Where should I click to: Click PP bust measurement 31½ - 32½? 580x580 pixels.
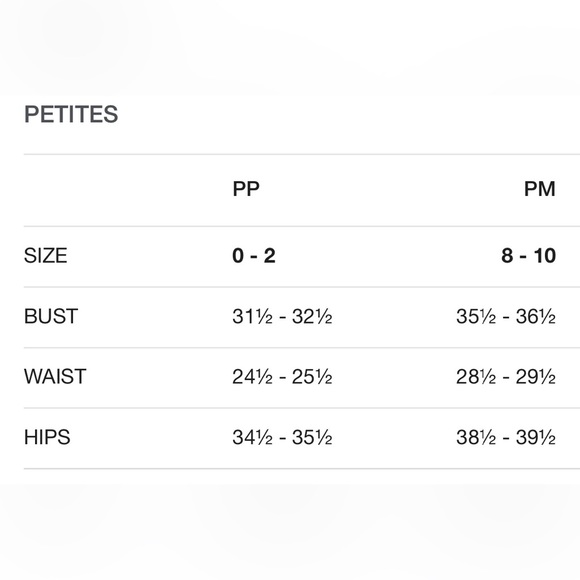282,317
